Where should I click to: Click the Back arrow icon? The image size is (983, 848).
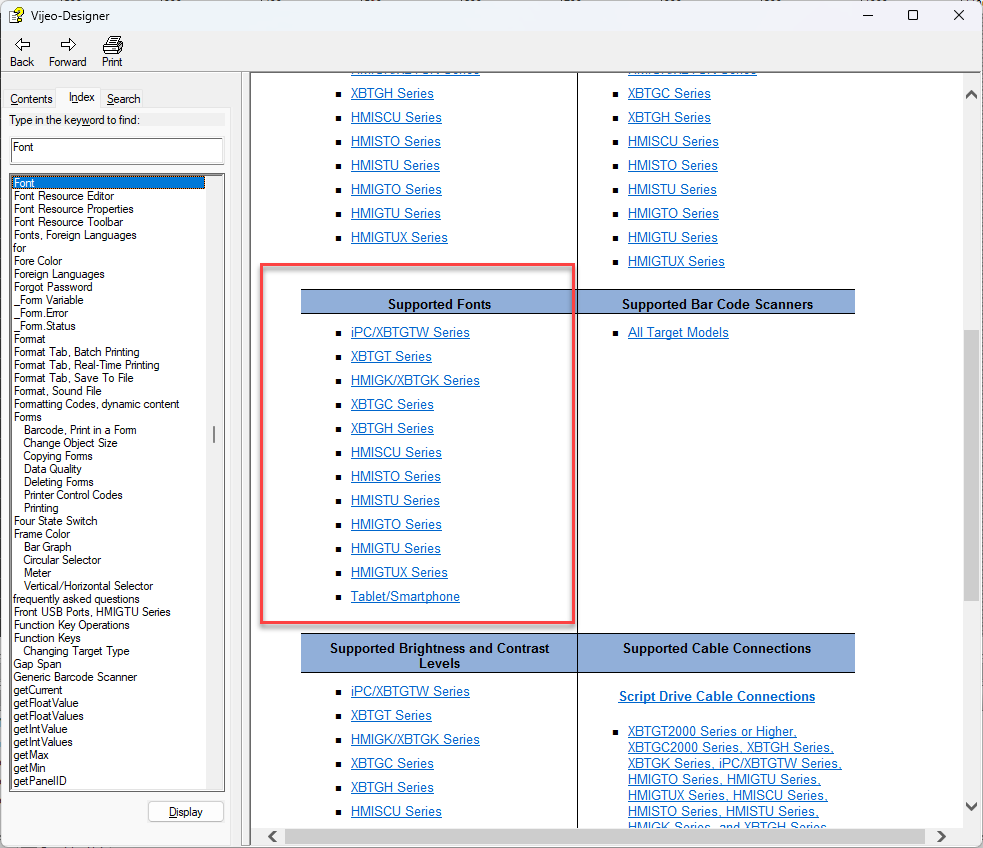[x=23, y=44]
